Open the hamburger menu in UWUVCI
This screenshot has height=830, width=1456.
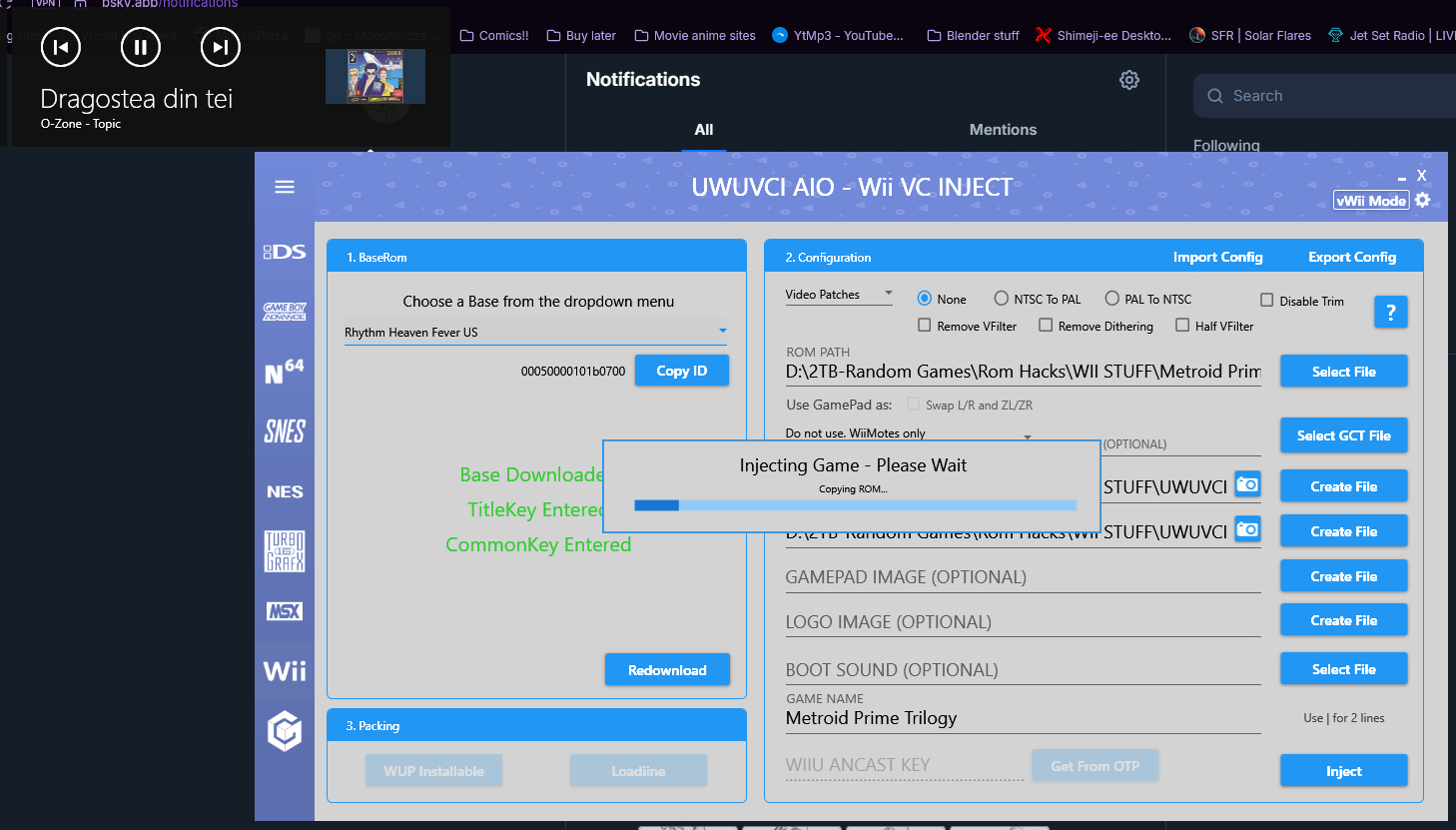point(285,187)
